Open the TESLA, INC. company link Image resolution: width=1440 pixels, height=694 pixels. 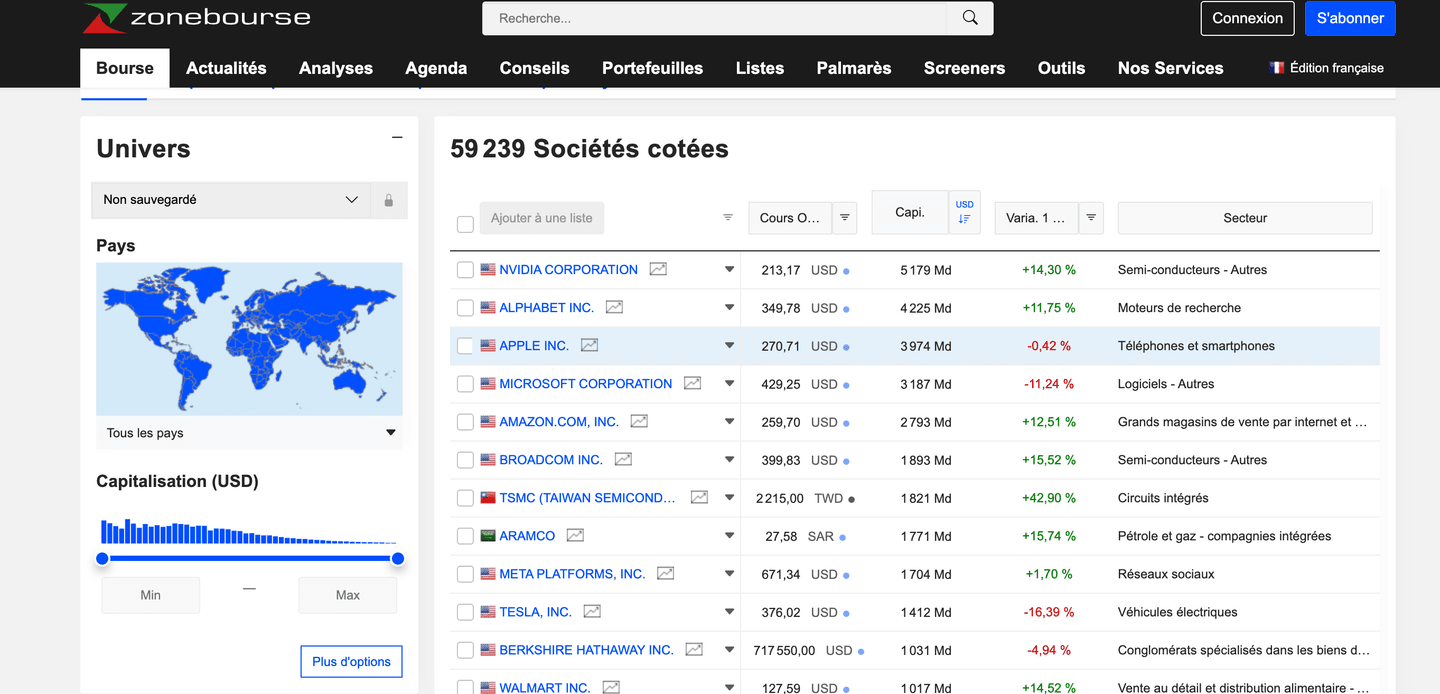click(536, 612)
